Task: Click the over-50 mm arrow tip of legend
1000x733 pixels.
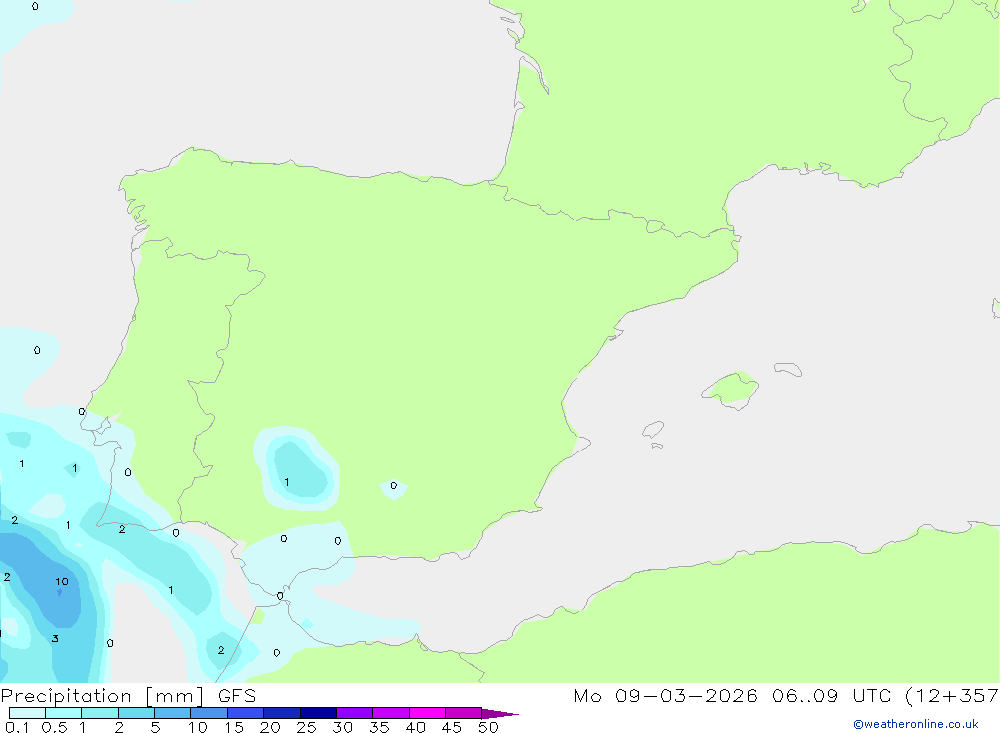Action: click(499, 713)
